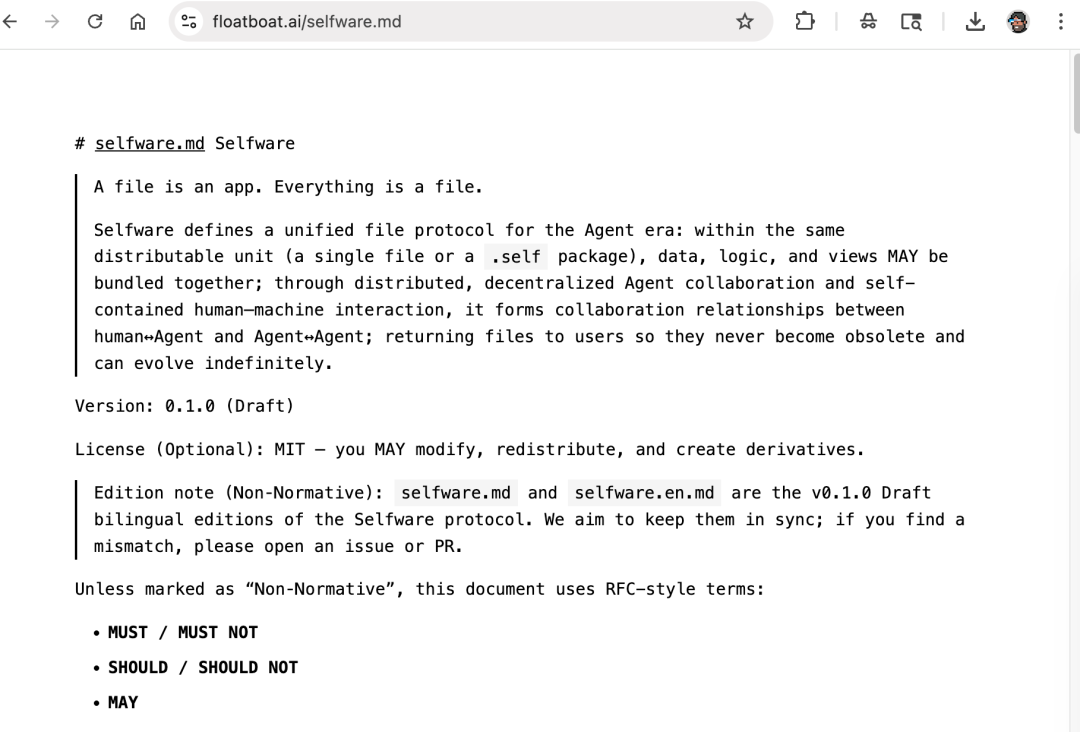Image resolution: width=1080 pixels, height=732 pixels.
Task: Open the Extensions puzzle menu
Action: click(x=805, y=22)
